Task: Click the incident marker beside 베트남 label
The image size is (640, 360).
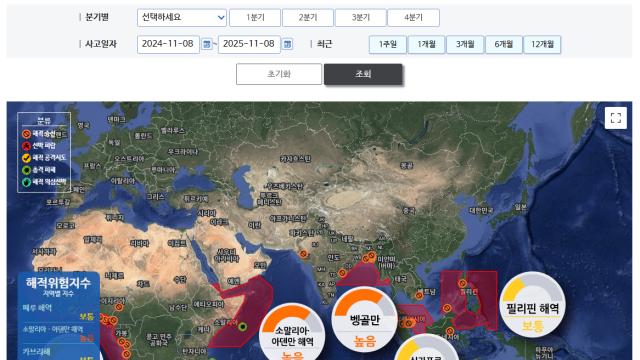Action: [419, 296]
